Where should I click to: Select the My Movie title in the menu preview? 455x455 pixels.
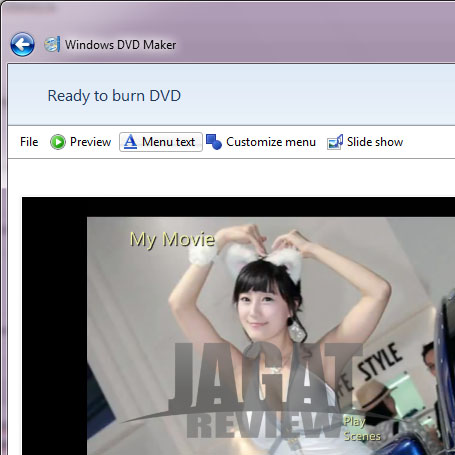tap(172, 240)
